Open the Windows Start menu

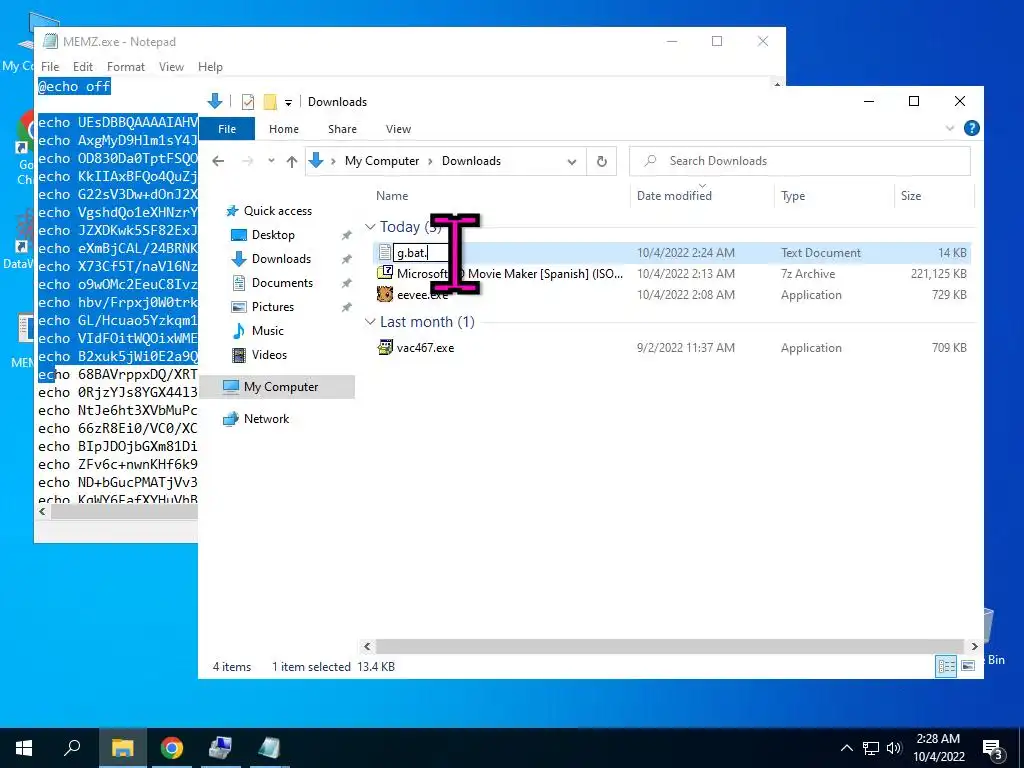tap(24, 748)
